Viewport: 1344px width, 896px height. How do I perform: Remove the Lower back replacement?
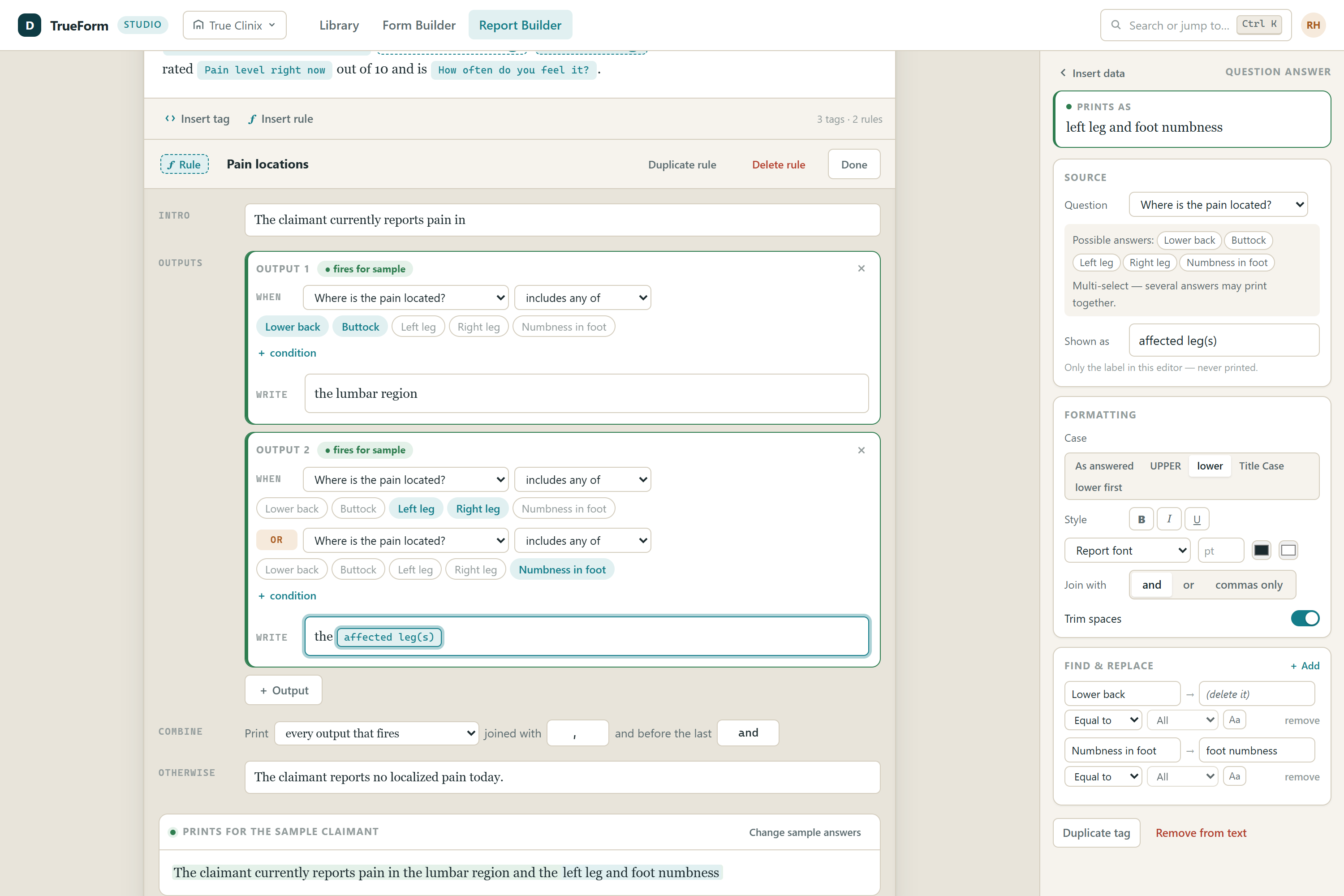1302,720
